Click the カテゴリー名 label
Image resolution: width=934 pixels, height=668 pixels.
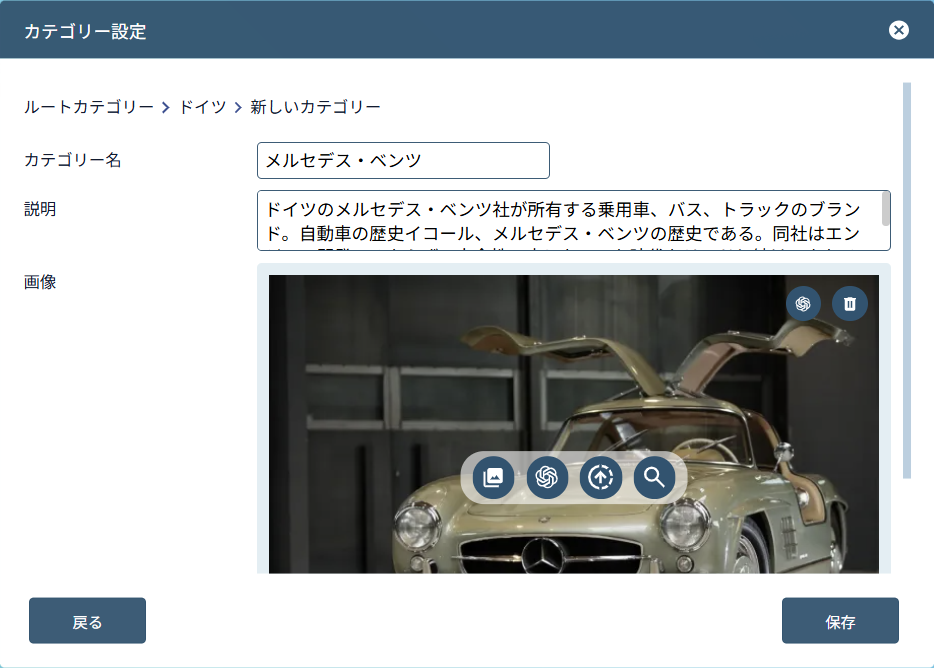point(73,160)
